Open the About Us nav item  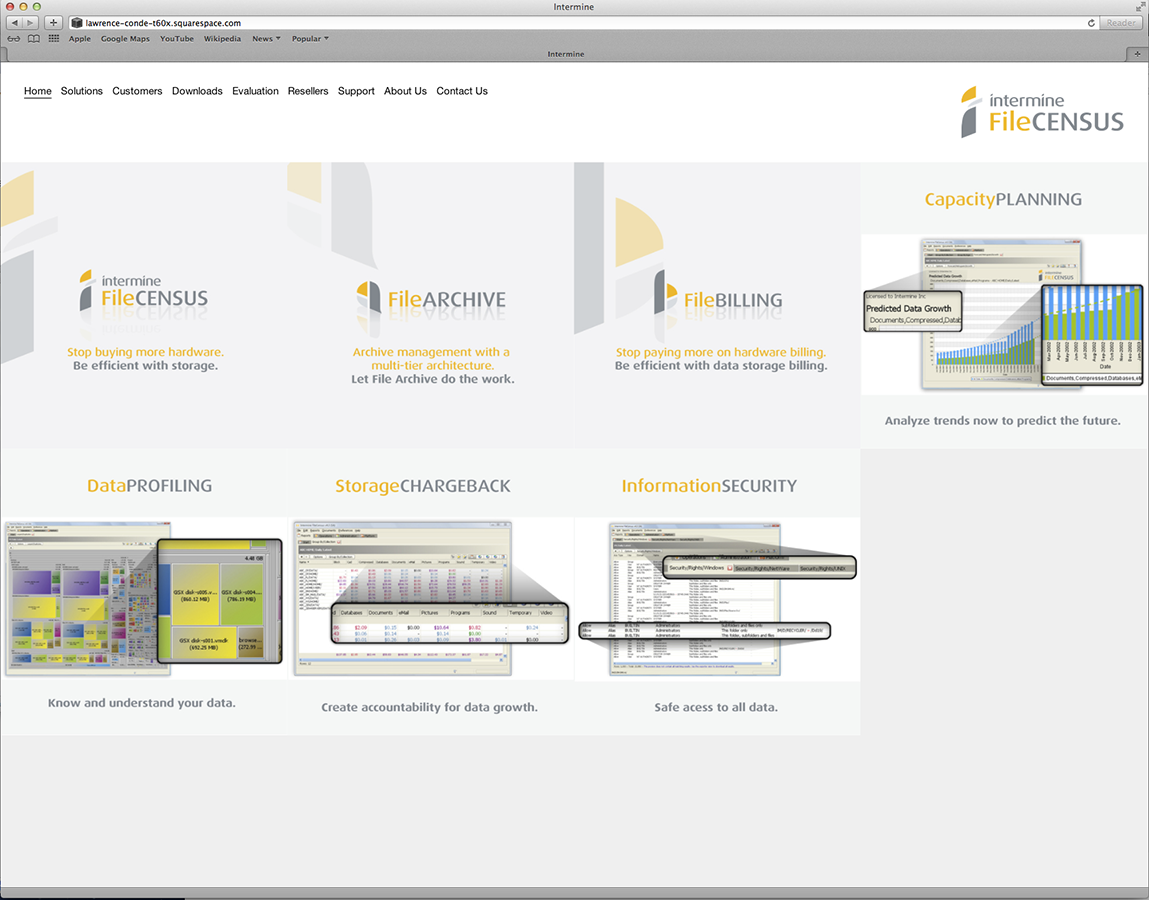point(405,91)
